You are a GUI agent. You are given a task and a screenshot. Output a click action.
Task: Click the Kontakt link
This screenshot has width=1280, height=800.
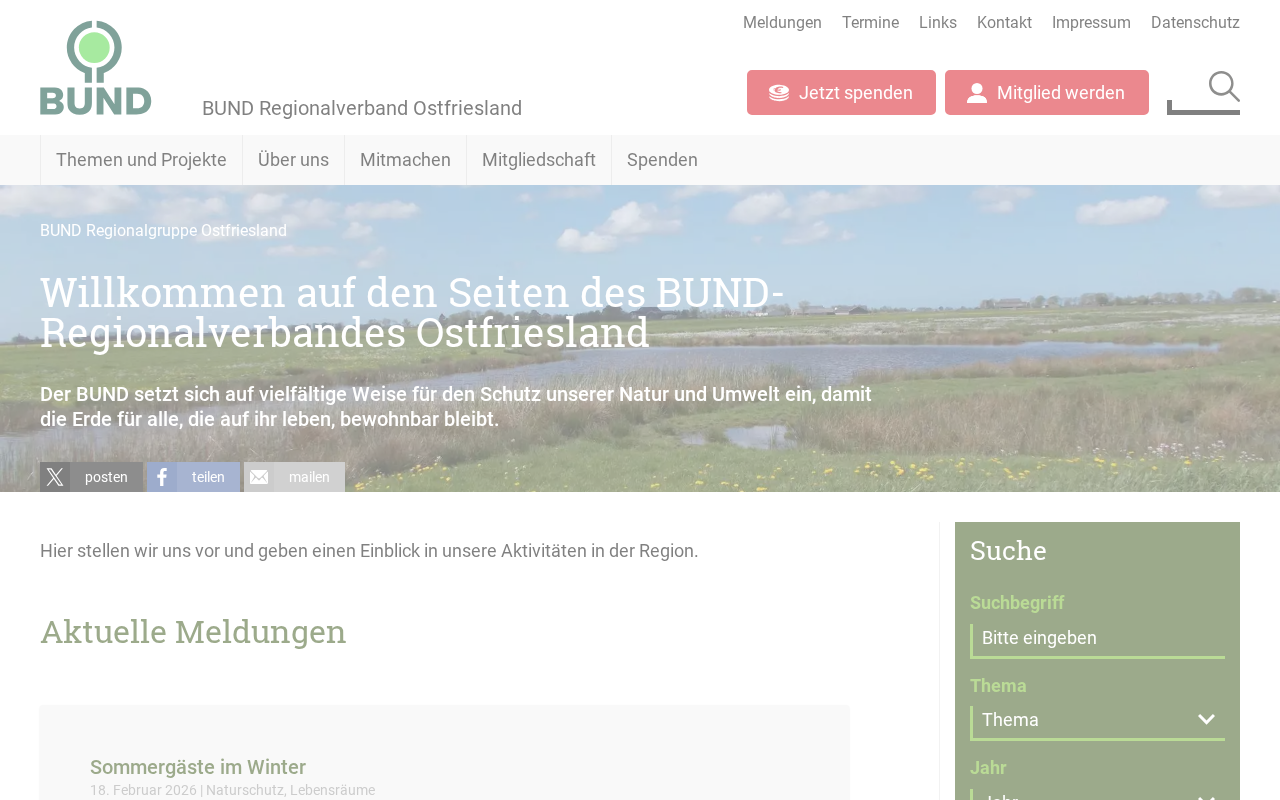[1004, 23]
